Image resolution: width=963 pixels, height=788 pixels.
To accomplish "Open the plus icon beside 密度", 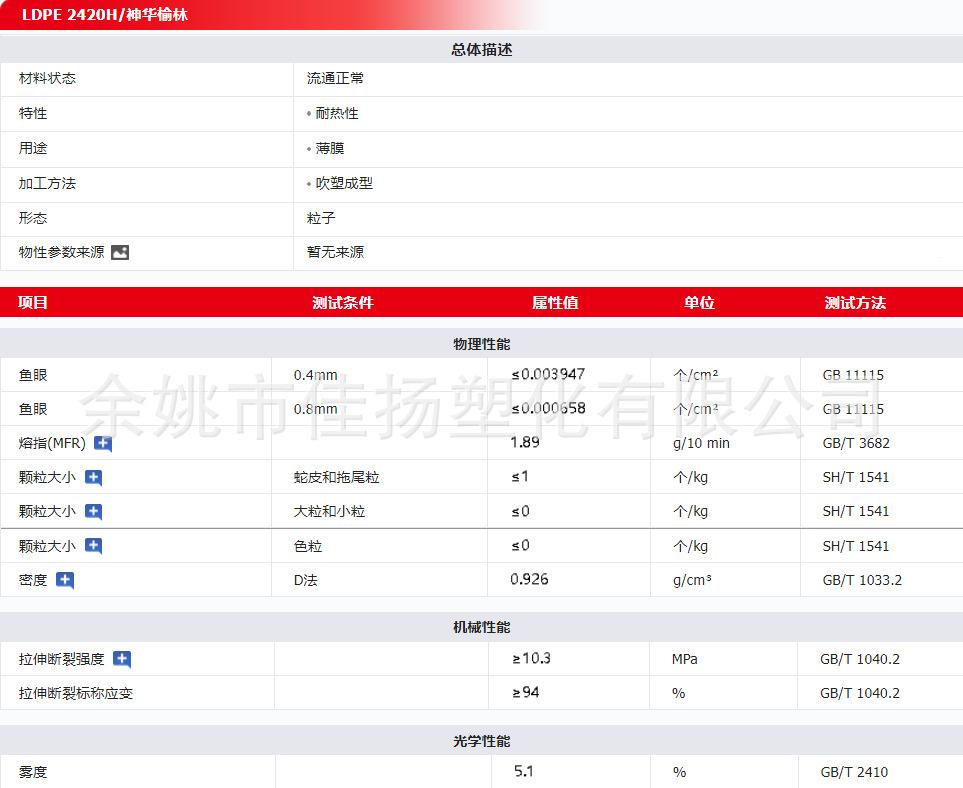I will point(65,580).
